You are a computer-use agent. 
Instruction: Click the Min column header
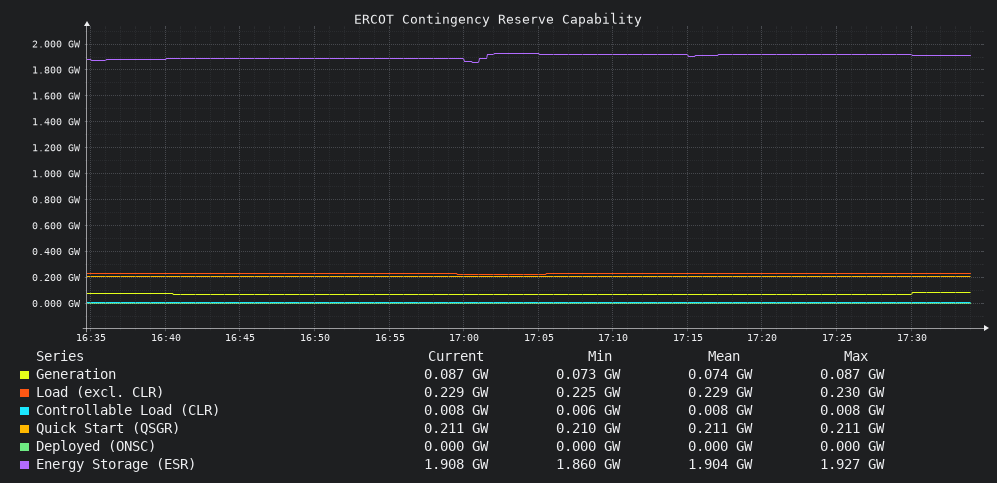[x=600, y=356]
